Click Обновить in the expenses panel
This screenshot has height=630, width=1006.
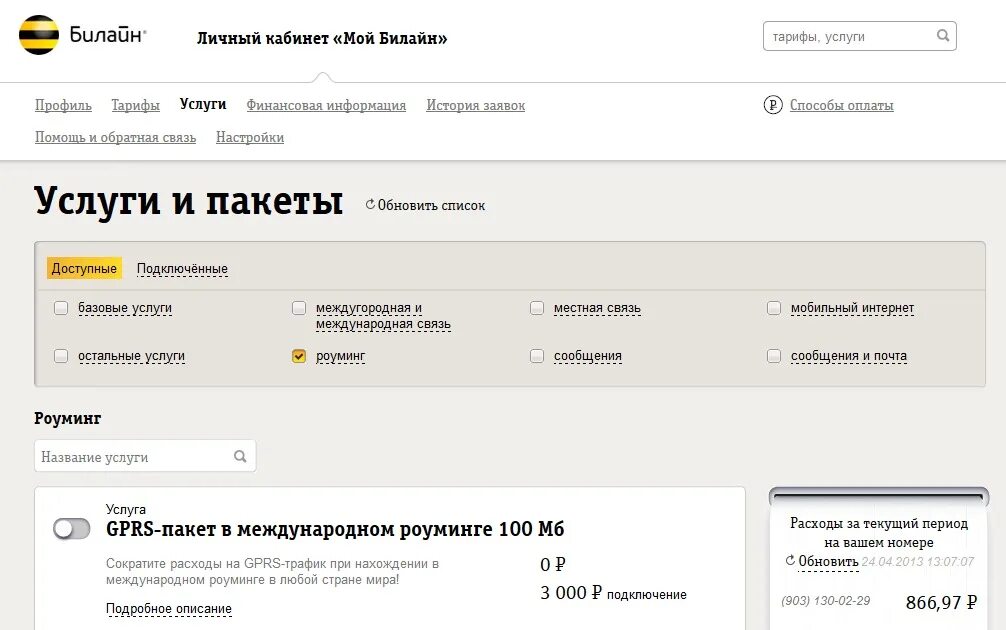pyautogui.click(x=828, y=561)
